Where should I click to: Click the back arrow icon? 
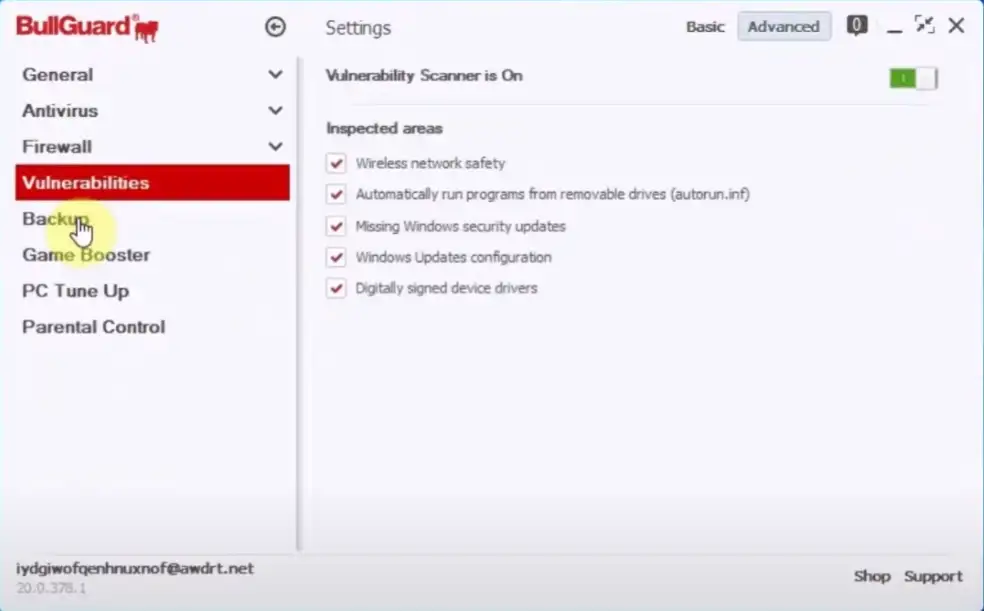275,27
